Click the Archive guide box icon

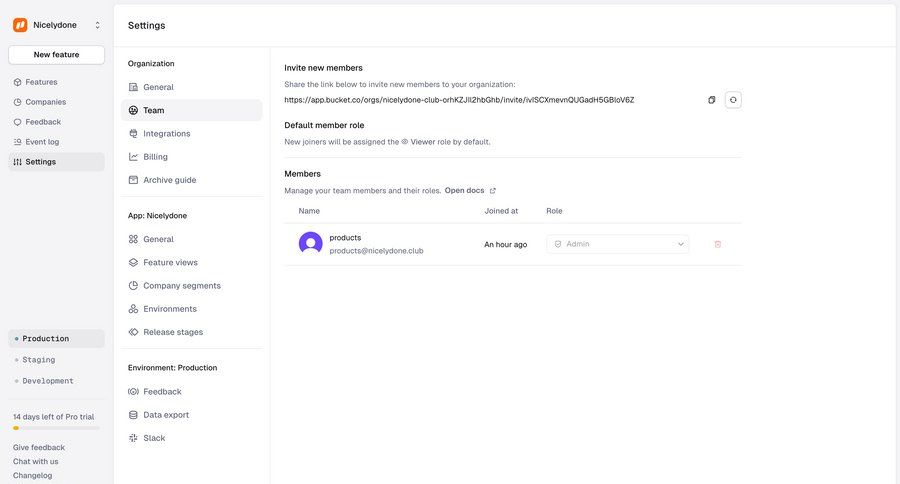click(133, 180)
